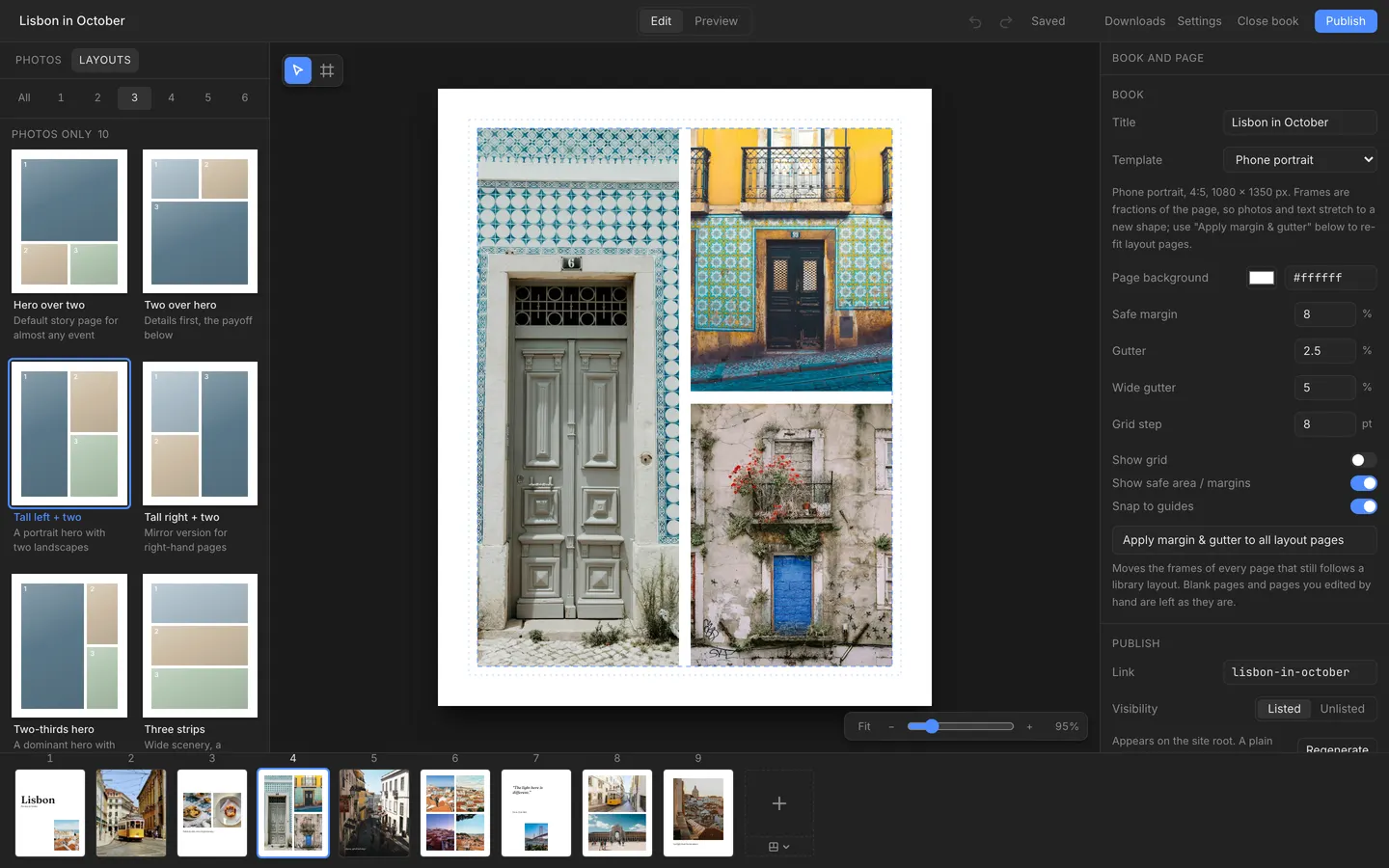Click Close book
Screen dimensions: 1389x868
(x=1267, y=21)
